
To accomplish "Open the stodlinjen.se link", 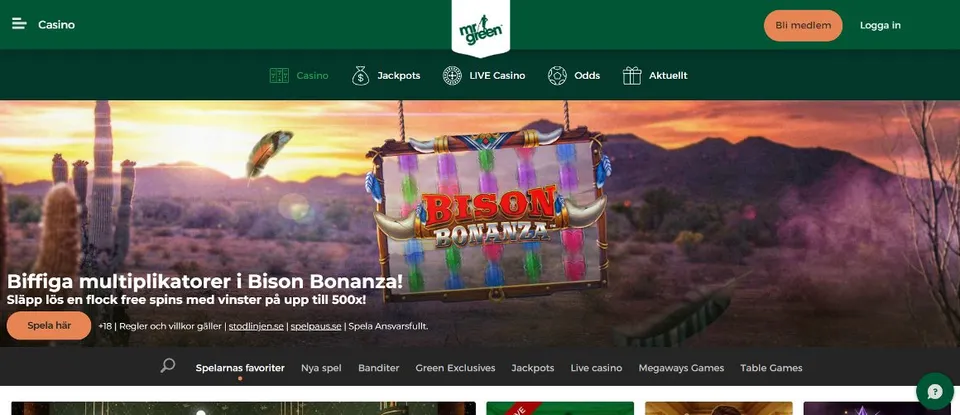I will (x=256, y=326).
